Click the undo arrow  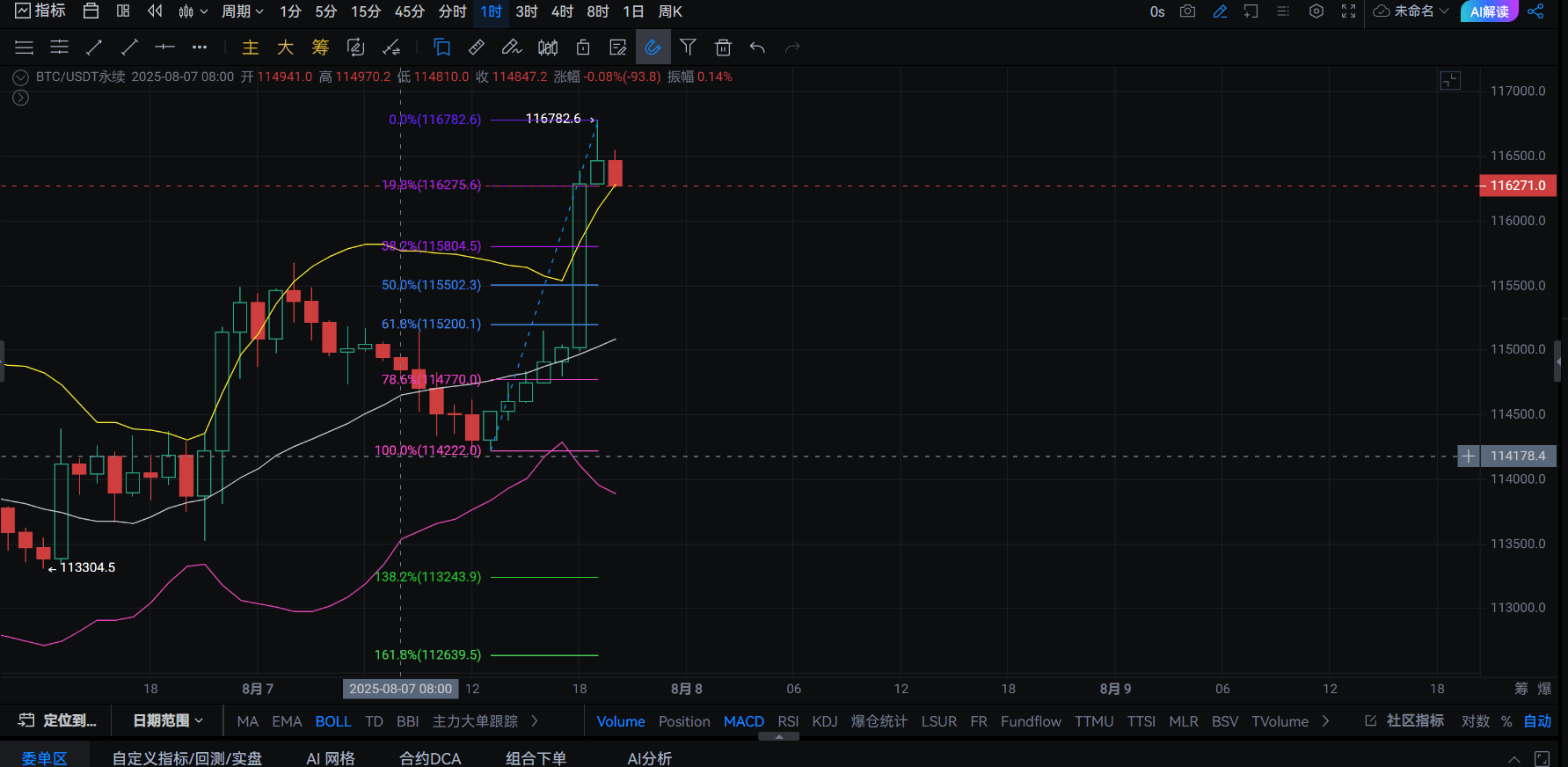[x=757, y=47]
